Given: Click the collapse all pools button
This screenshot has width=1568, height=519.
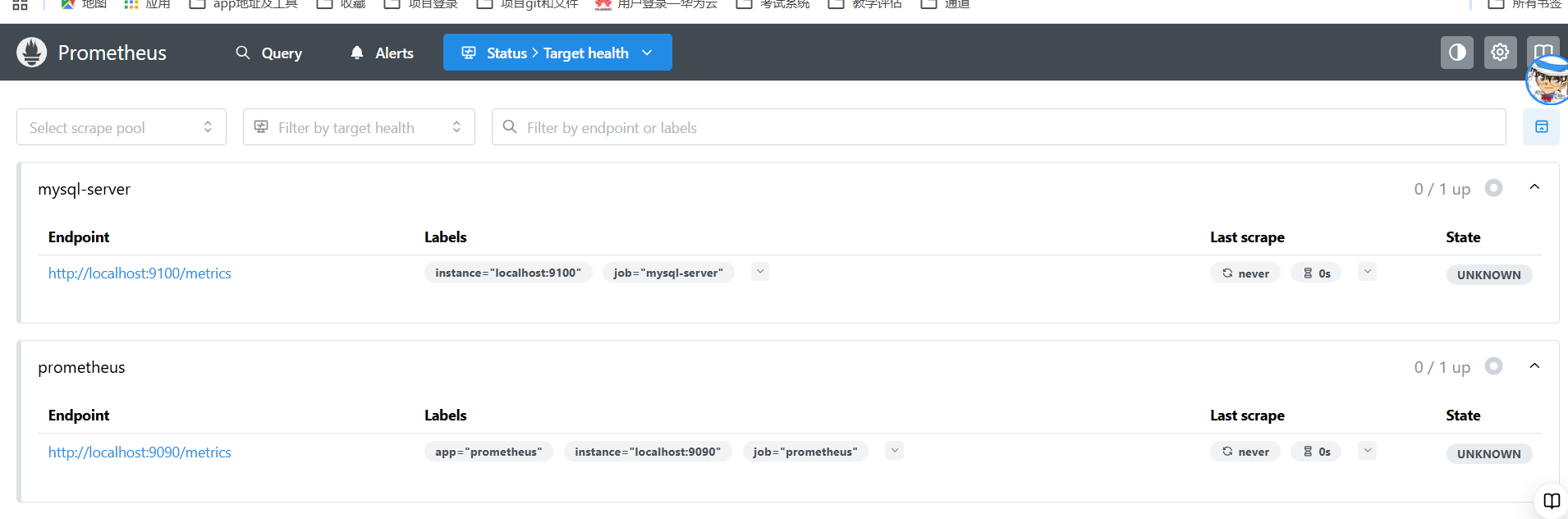Looking at the screenshot, I should 1541,127.
